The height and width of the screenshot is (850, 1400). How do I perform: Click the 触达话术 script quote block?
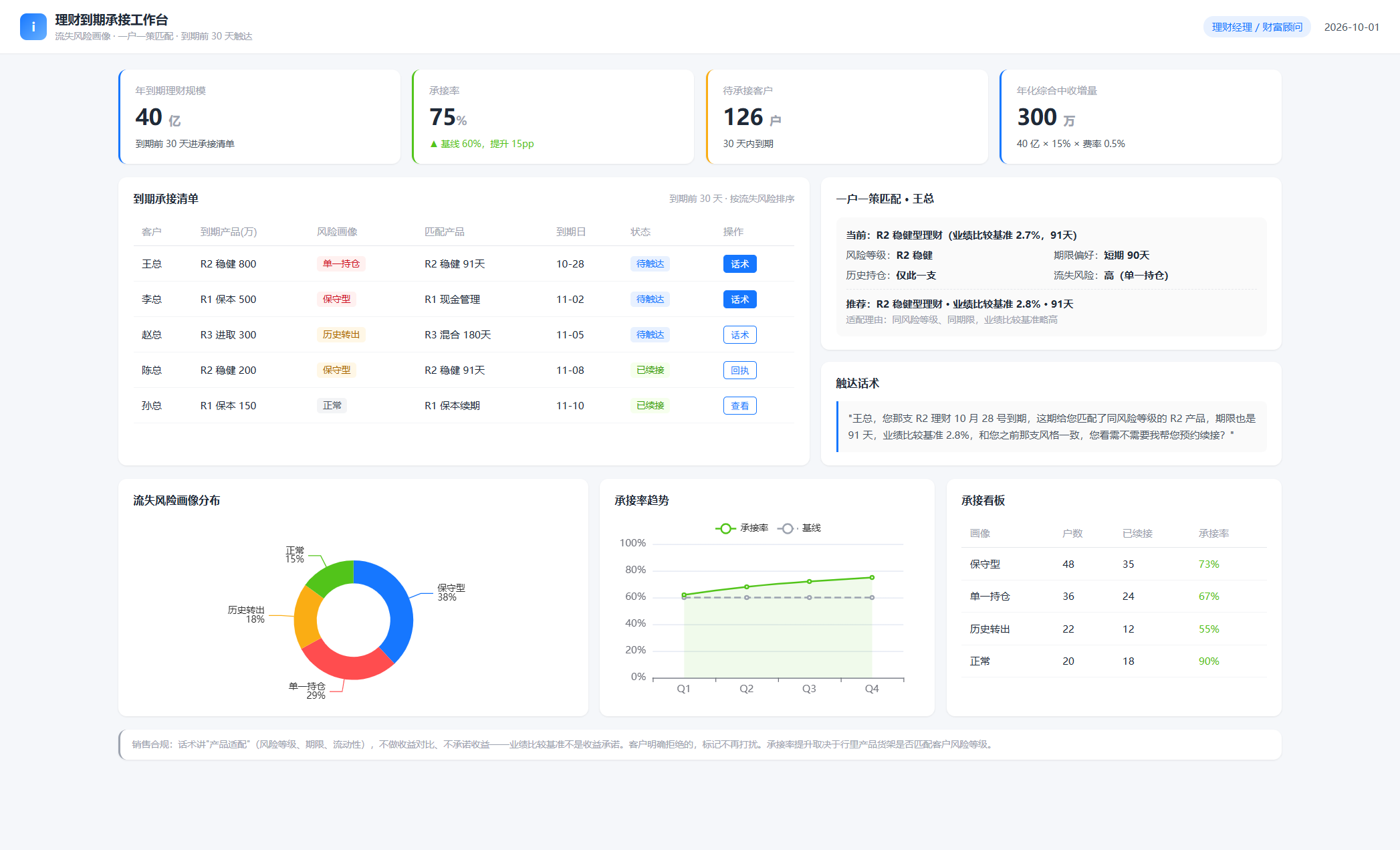point(1051,427)
